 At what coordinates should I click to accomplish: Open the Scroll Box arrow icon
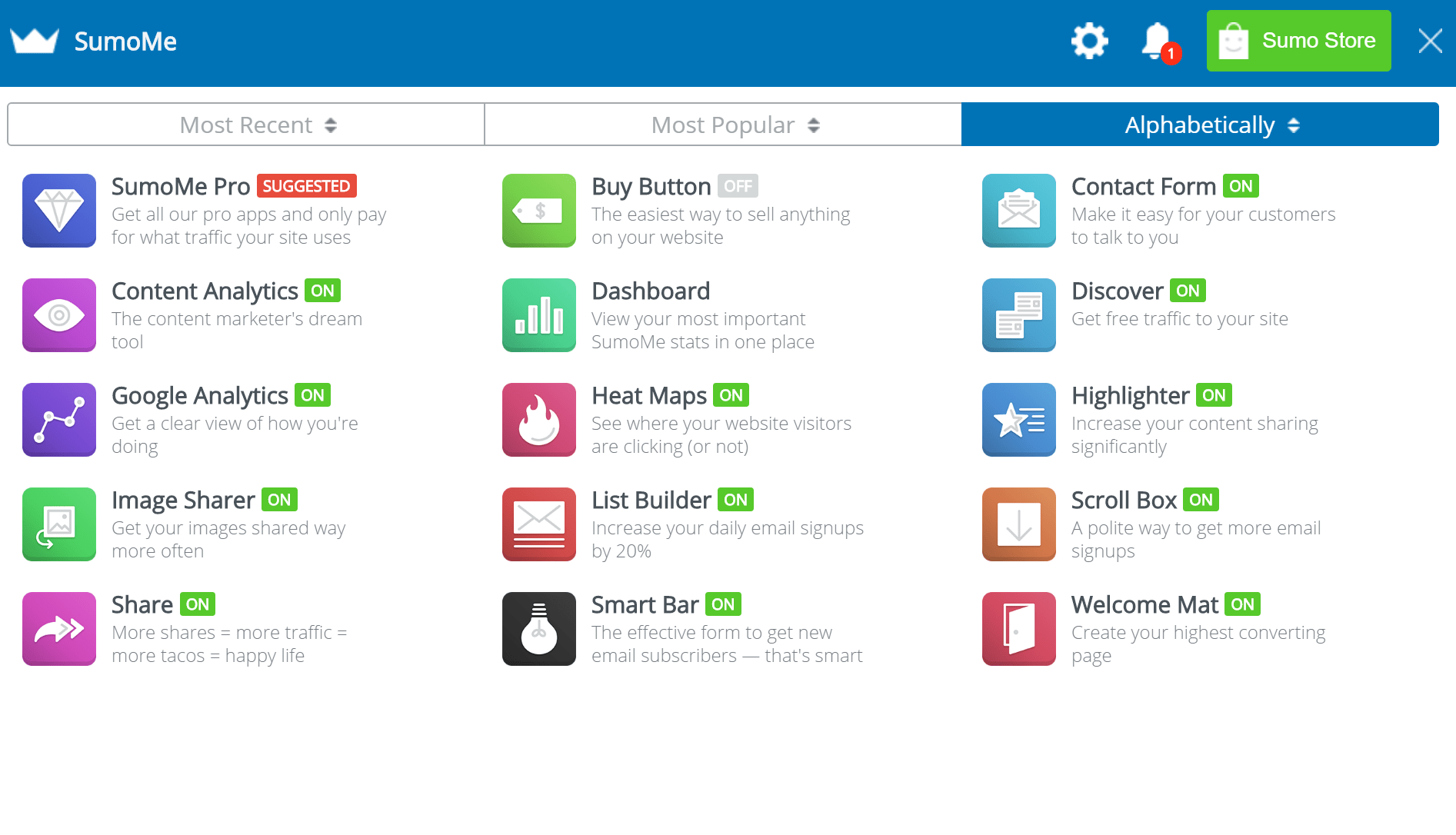(1019, 524)
